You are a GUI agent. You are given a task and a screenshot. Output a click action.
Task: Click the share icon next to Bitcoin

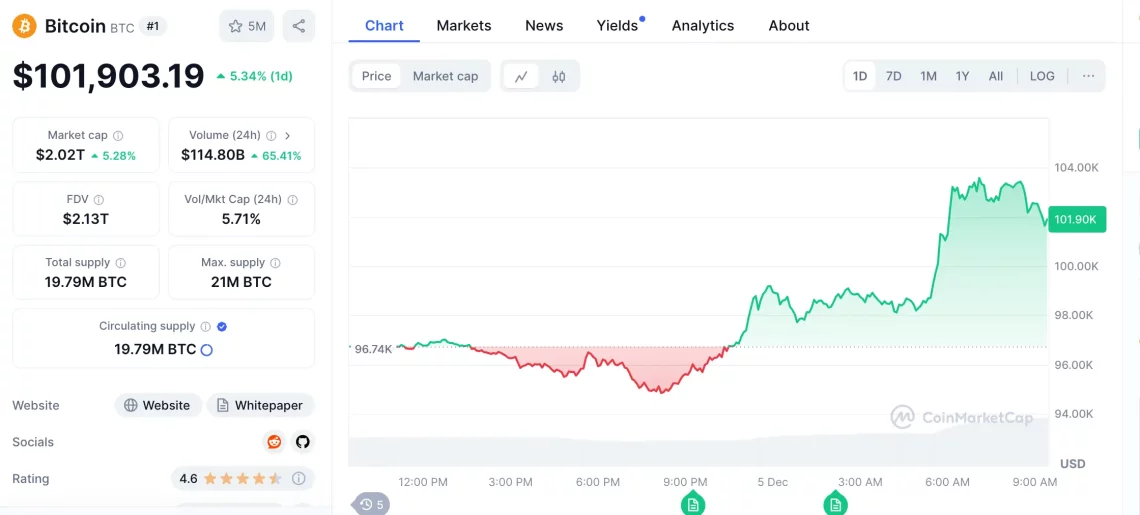298,26
